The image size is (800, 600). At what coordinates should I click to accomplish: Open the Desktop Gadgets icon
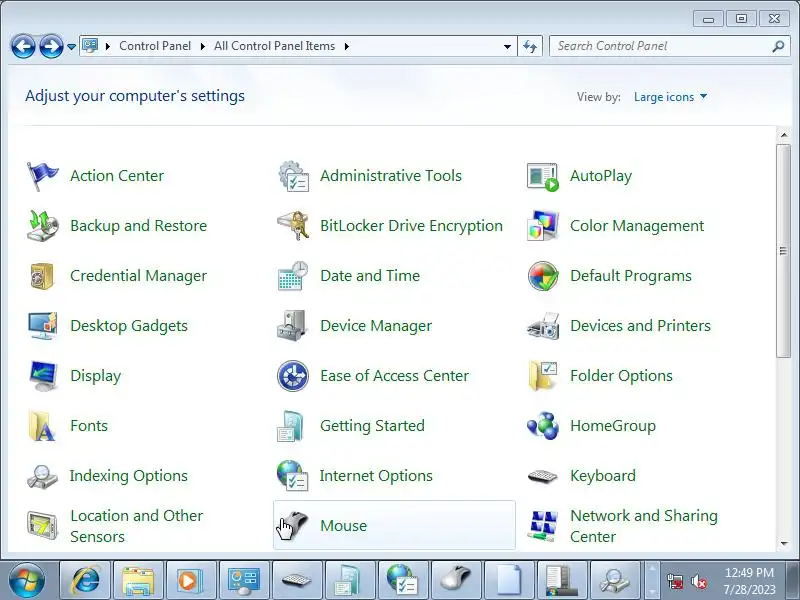(x=42, y=326)
